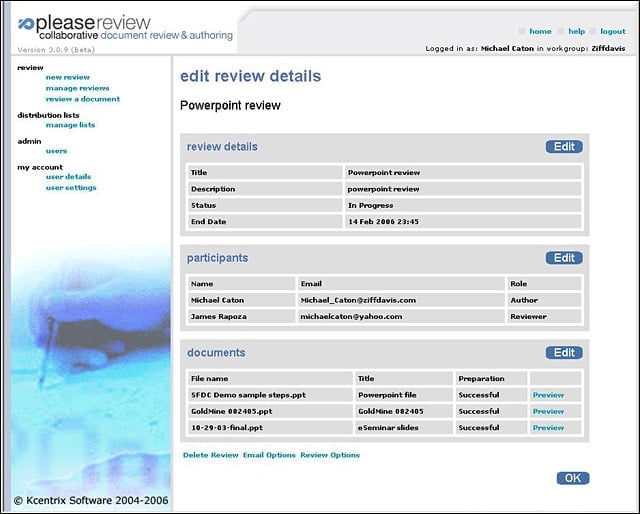Select end date '14 Feb 2006 23:45'
This screenshot has width=640, height=514.
point(463,222)
